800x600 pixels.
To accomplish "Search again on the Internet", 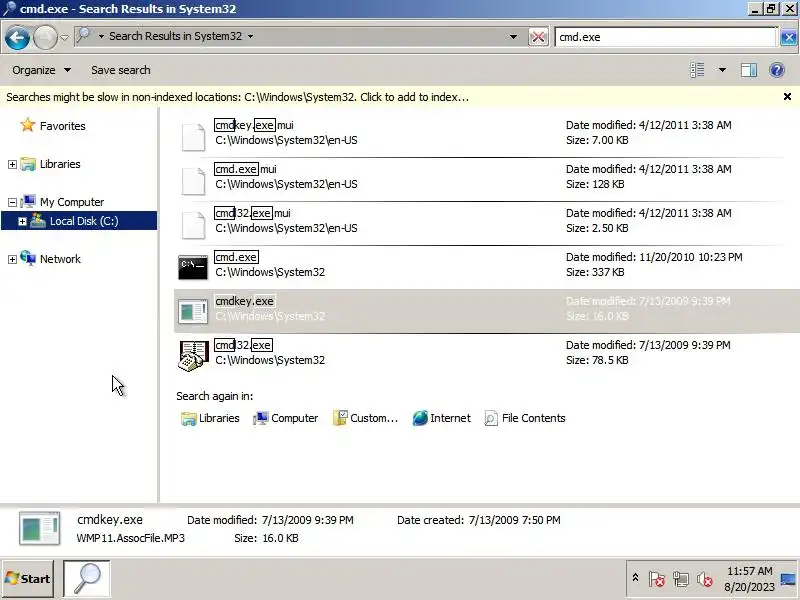I will pos(442,418).
